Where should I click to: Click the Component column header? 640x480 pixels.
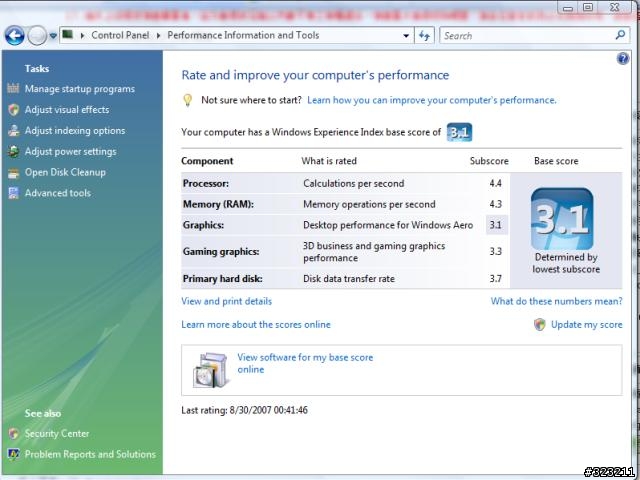[x=207, y=161]
